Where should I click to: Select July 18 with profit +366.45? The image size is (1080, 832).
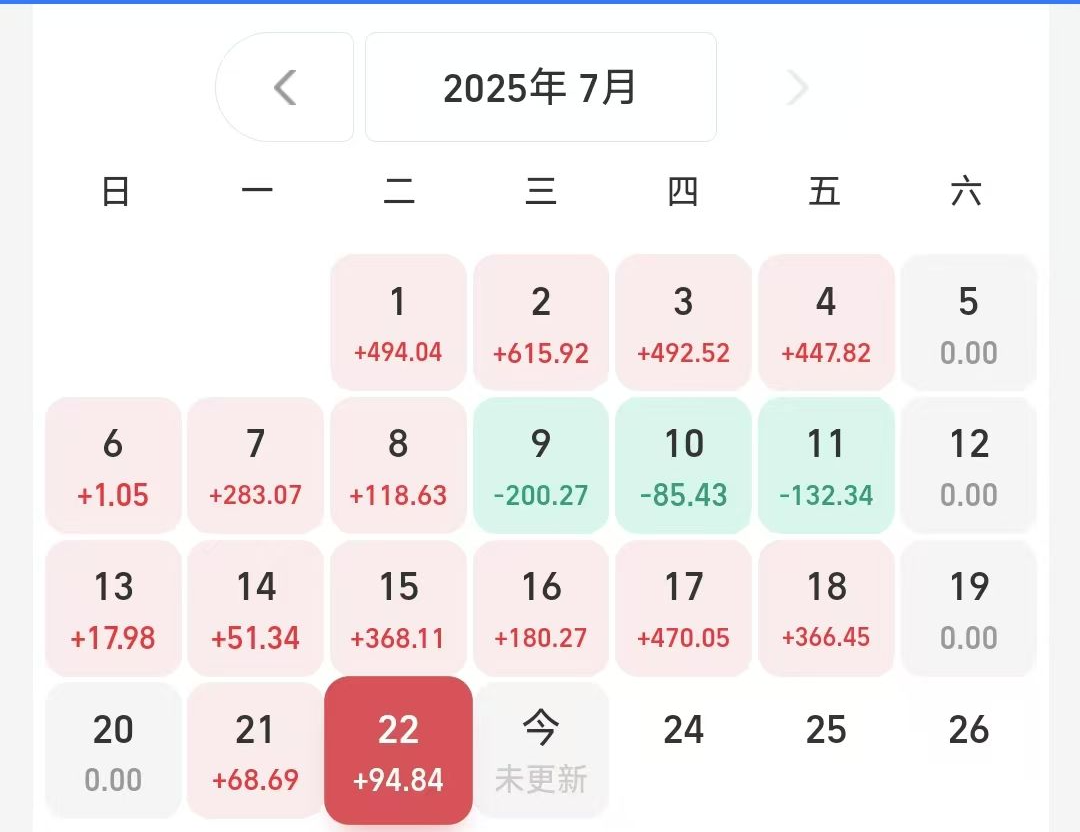coord(826,607)
